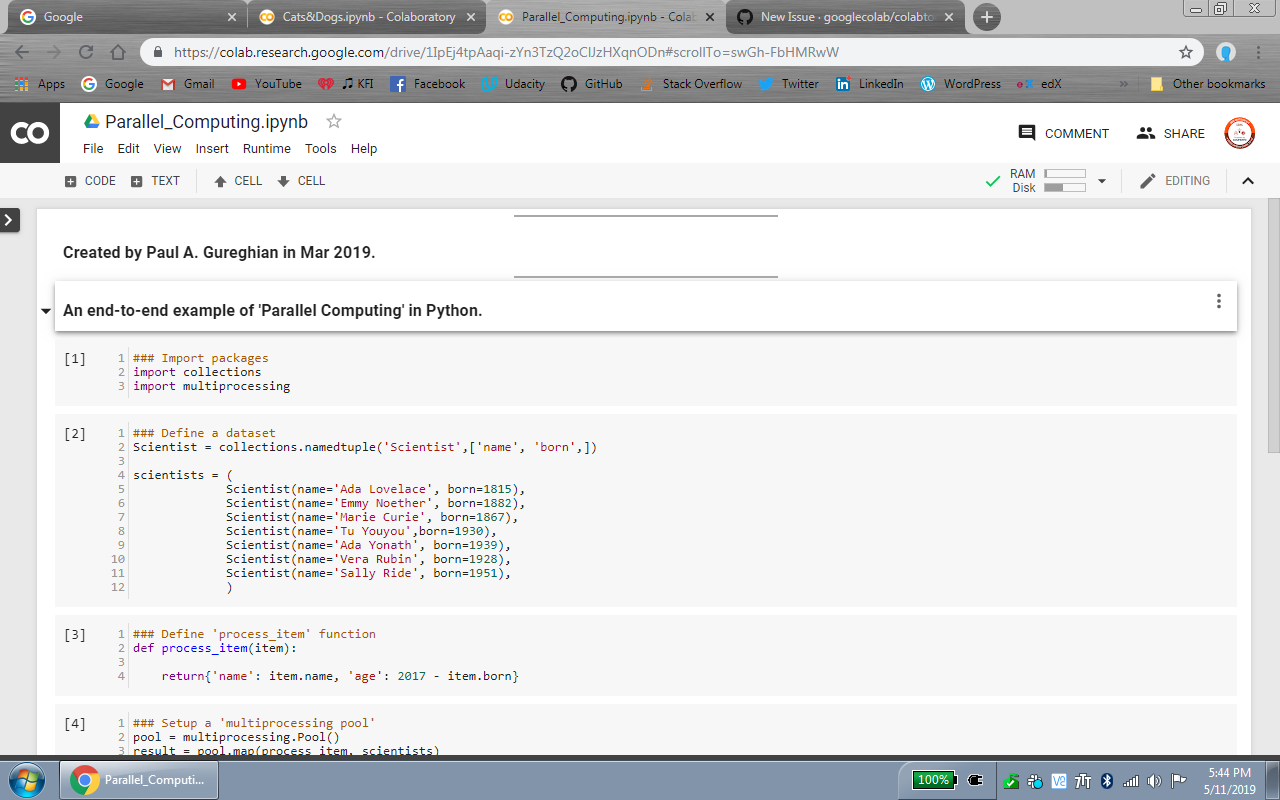Open the volume tray icon

(1155, 780)
